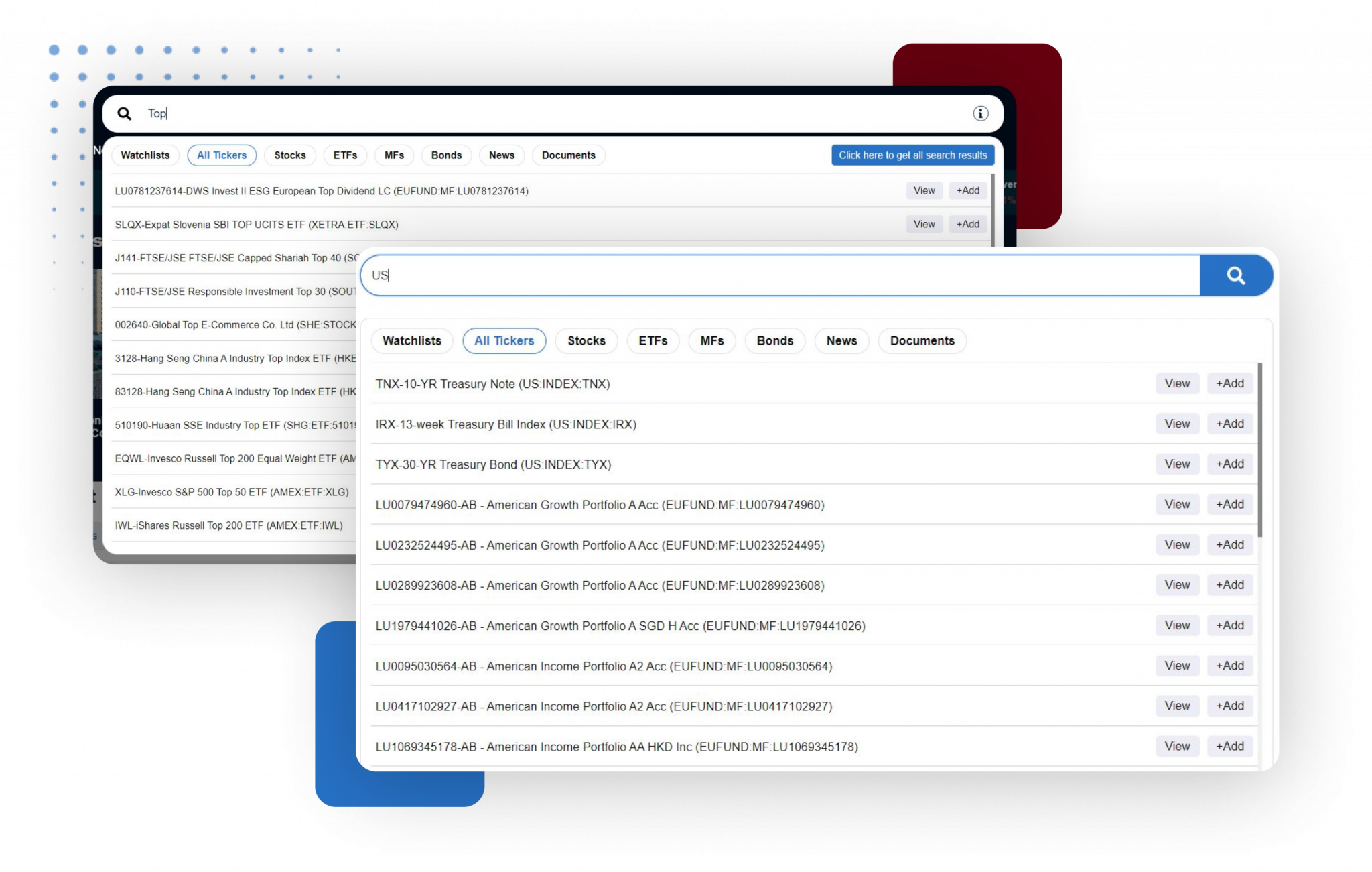View the TNX-10-YR Treasury Note result
The image size is (1372, 872).
[1177, 383]
